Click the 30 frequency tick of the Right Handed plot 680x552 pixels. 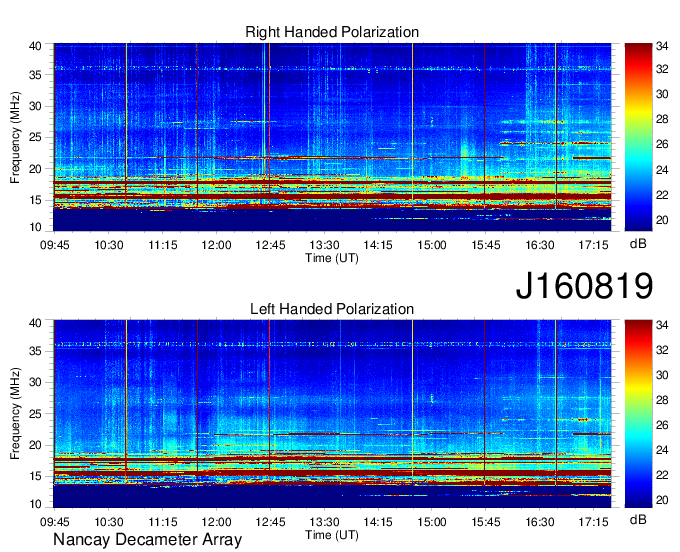point(36,106)
